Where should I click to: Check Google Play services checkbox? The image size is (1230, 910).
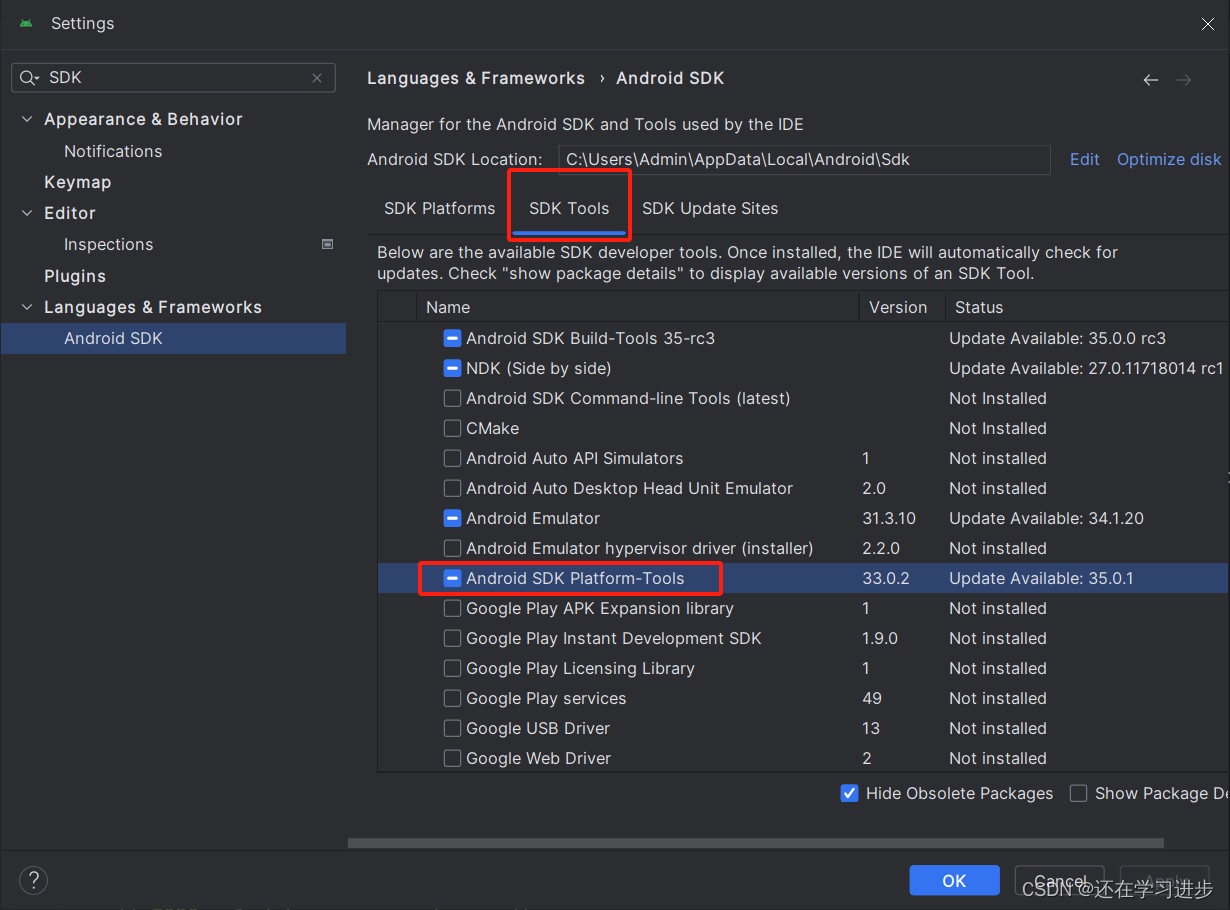(x=452, y=698)
